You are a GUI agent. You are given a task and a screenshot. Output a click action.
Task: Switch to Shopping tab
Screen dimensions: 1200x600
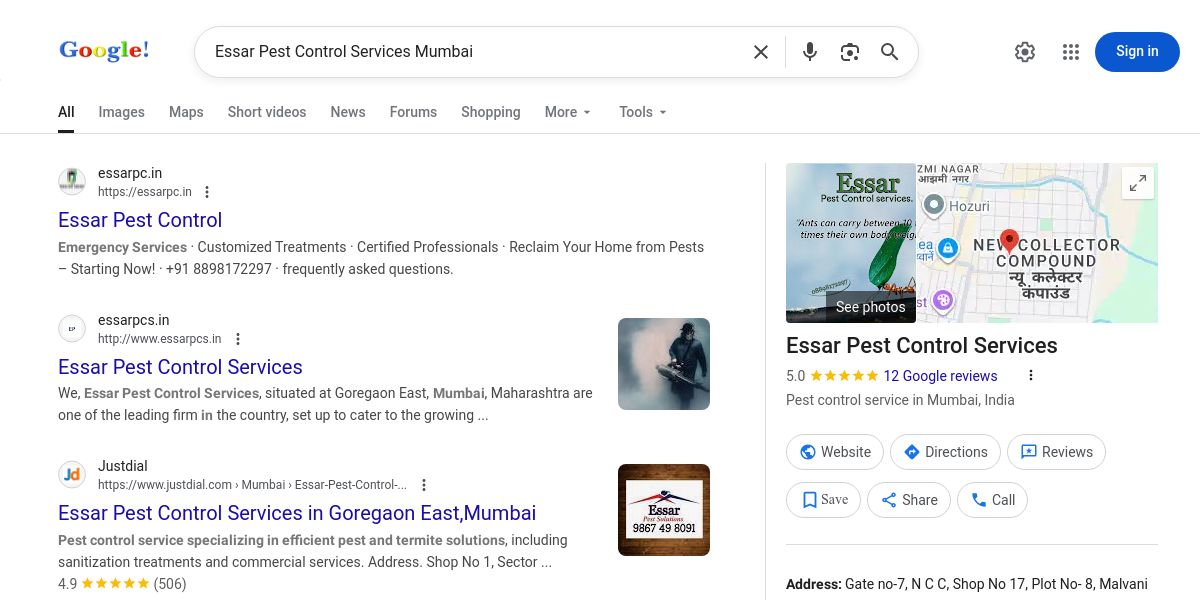click(490, 112)
